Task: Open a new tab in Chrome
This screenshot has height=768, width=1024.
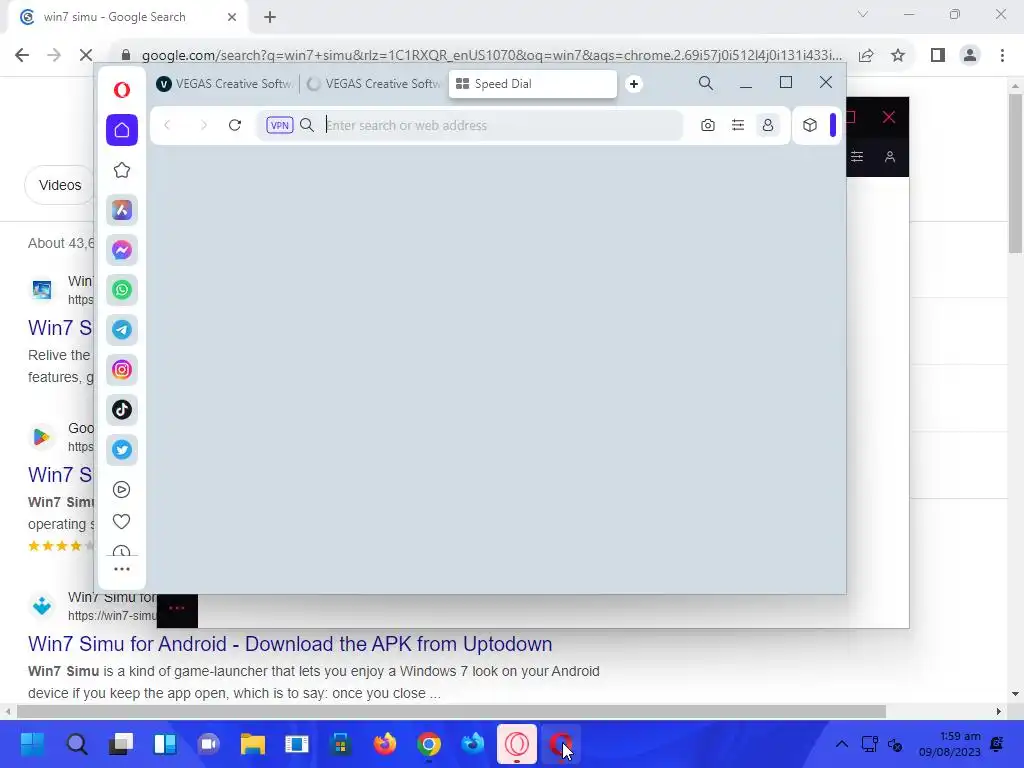Action: point(270,17)
